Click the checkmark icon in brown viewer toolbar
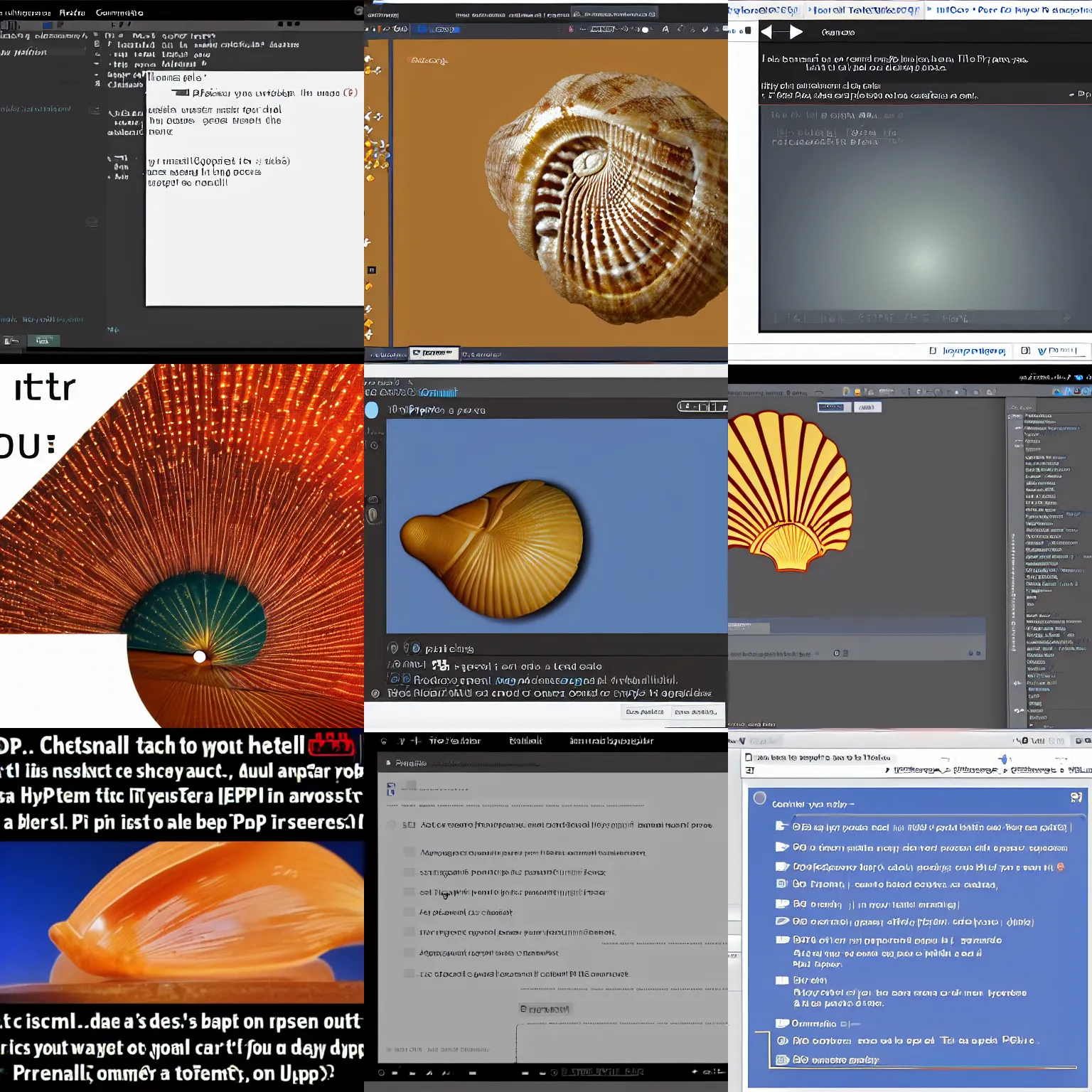This screenshot has height=1092, width=1092. tap(705, 29)
